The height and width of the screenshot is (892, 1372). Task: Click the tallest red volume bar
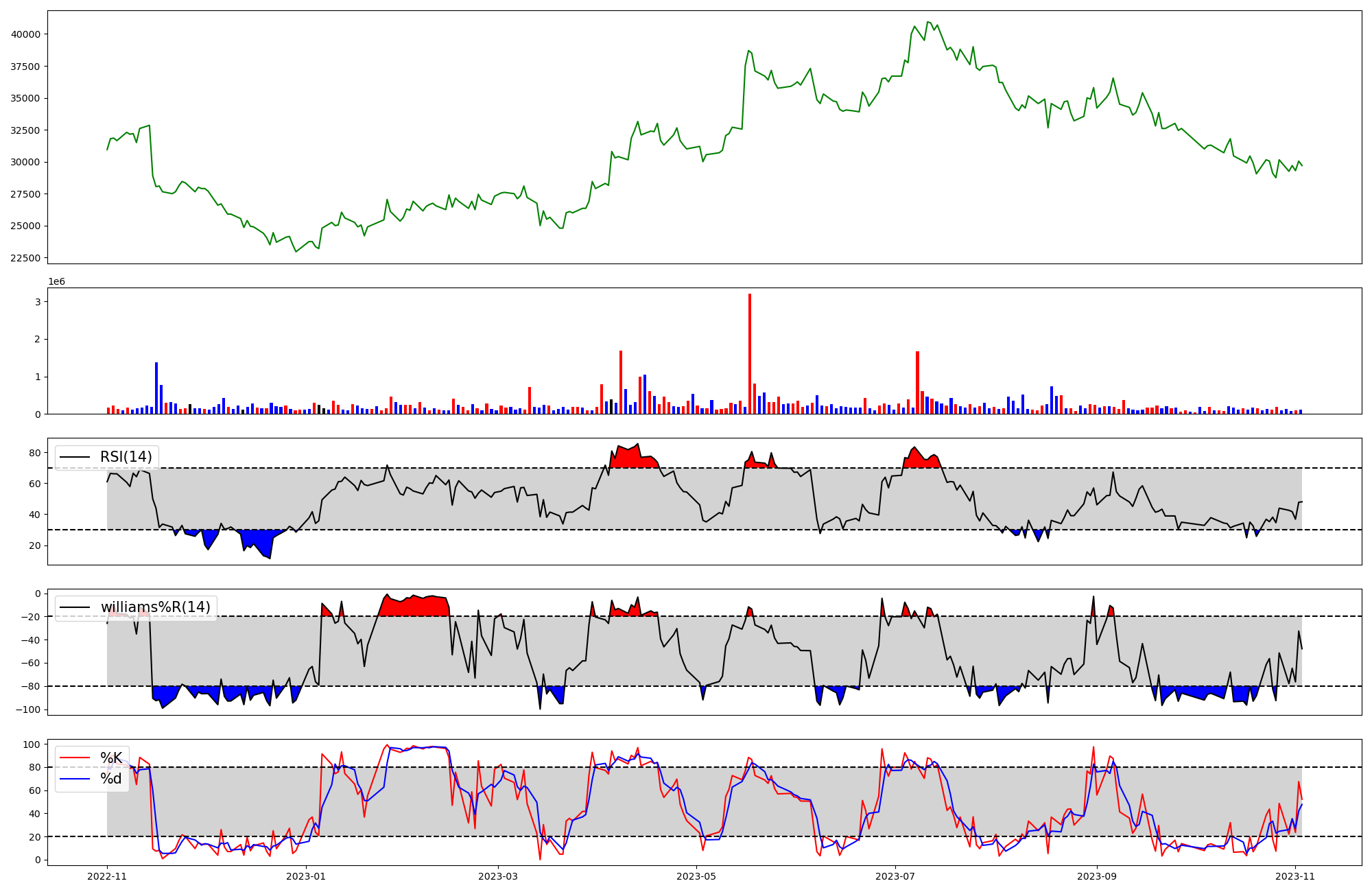point(750,353)
